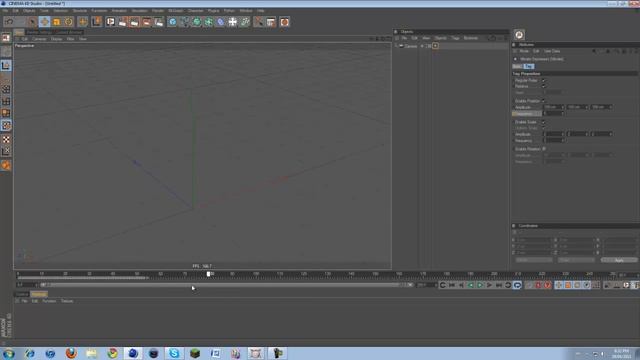This screenshot has height=360, width=640.
Task: Switch to the Basic tab in Attributes
Action: [x=518, y=66]
